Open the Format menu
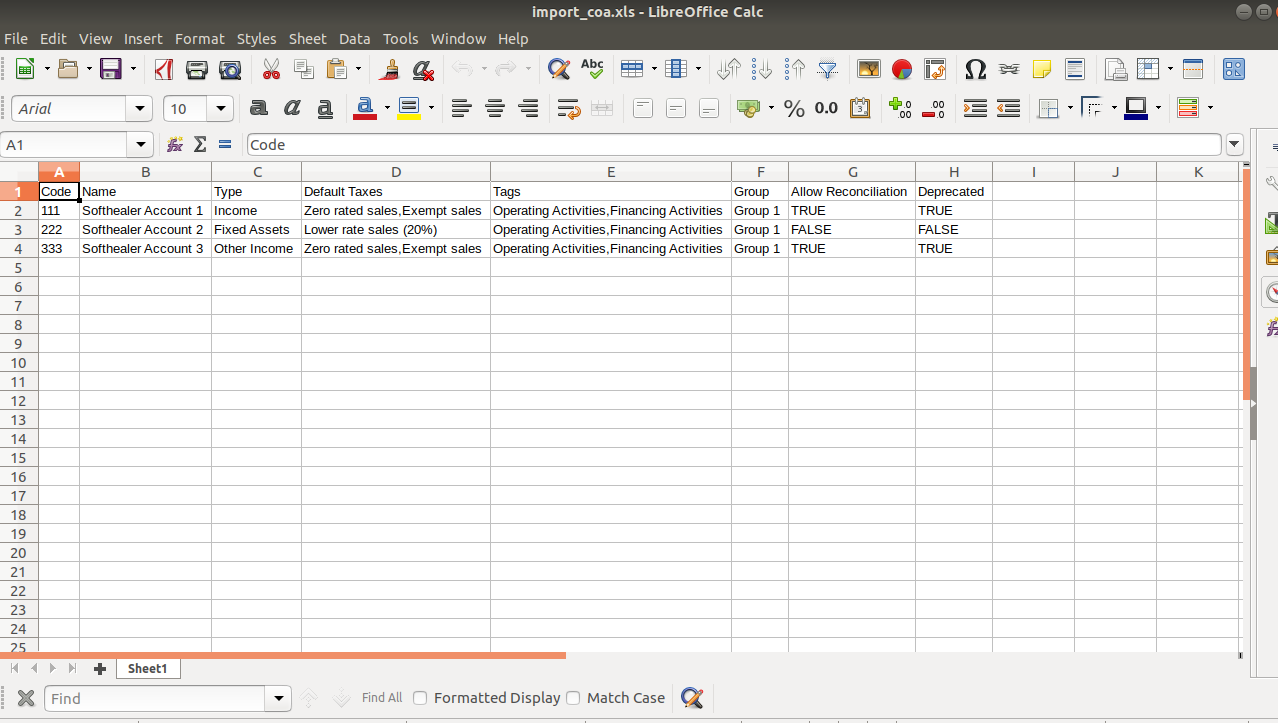Image resolution: width=1278 pixels, height=723 pixels. coord(200,38)
